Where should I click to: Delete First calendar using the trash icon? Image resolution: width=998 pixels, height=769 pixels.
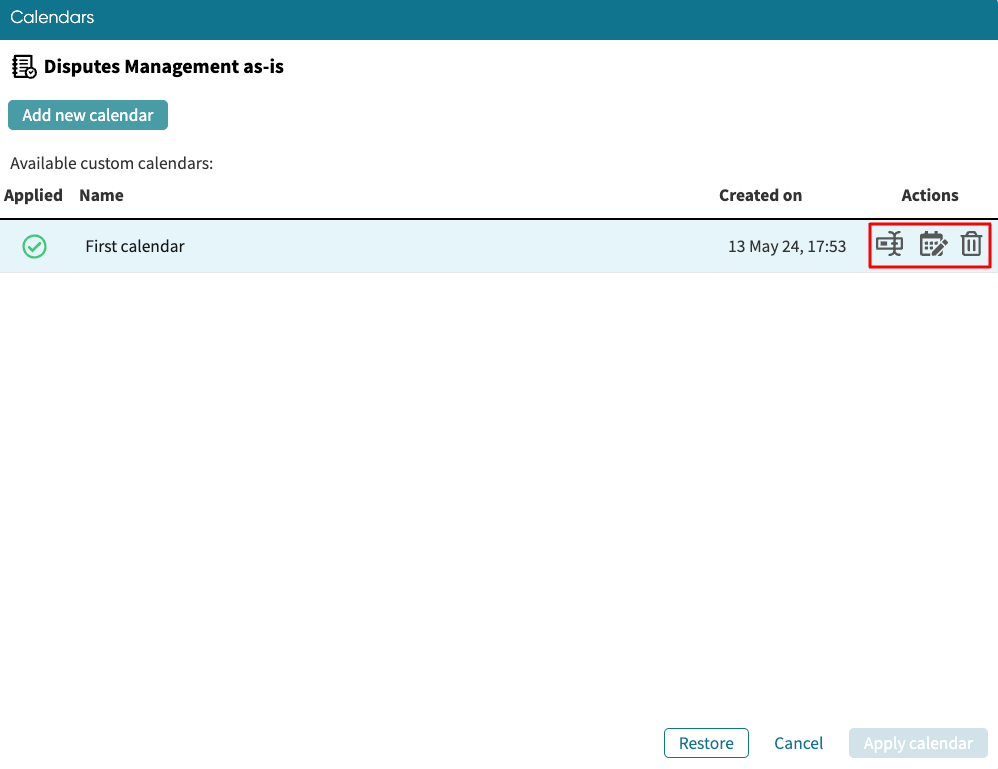971,244
